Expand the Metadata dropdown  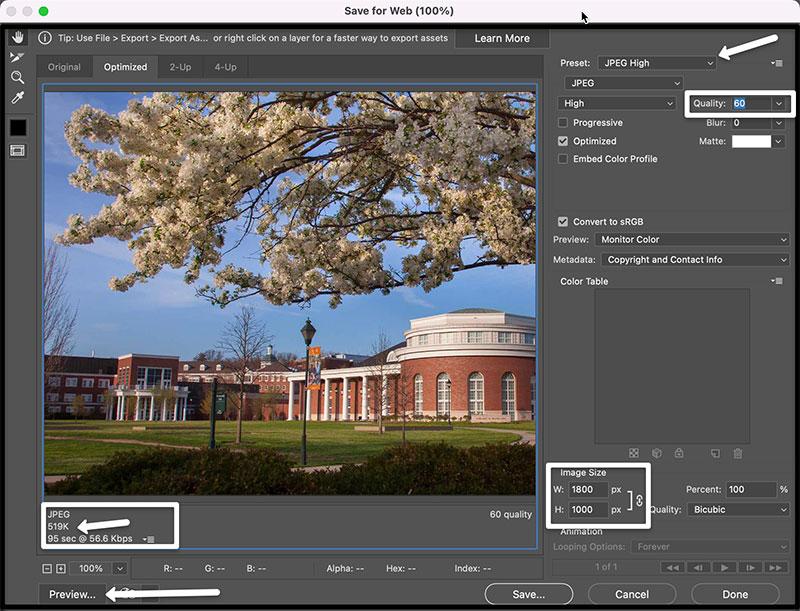[695, 260]
